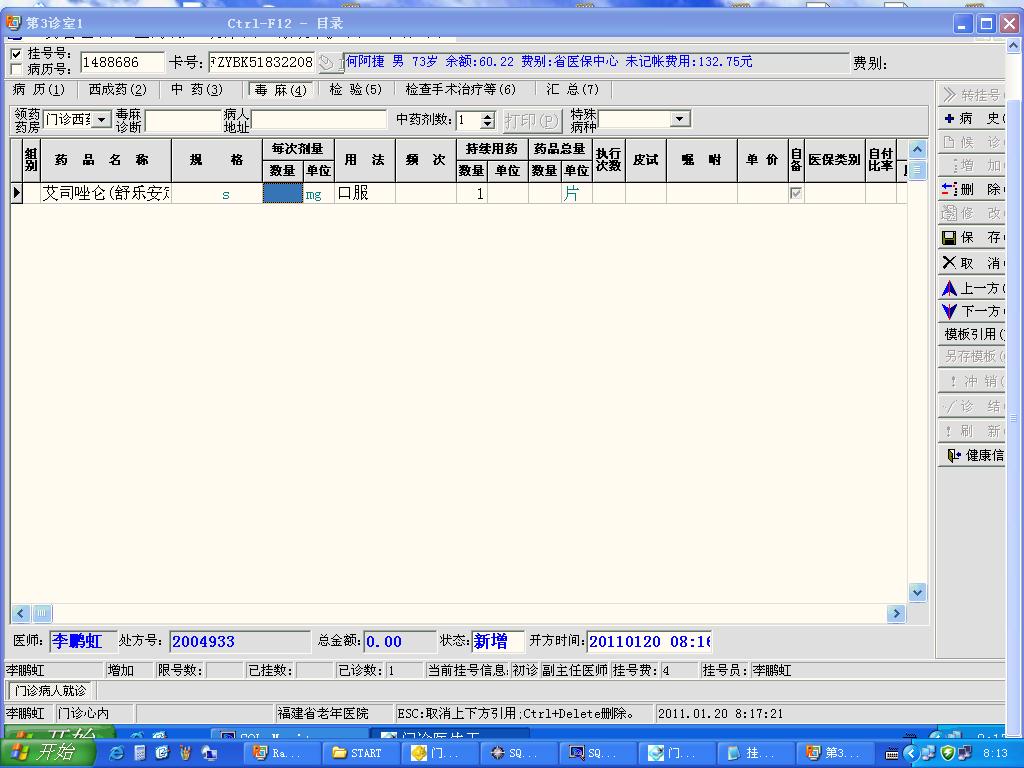Image resolution: width=1024 pixels, height=768 pixels.
Task: Click the card reader icon beside 卡号
Action: pyautogui.click(x=327, y=62)
